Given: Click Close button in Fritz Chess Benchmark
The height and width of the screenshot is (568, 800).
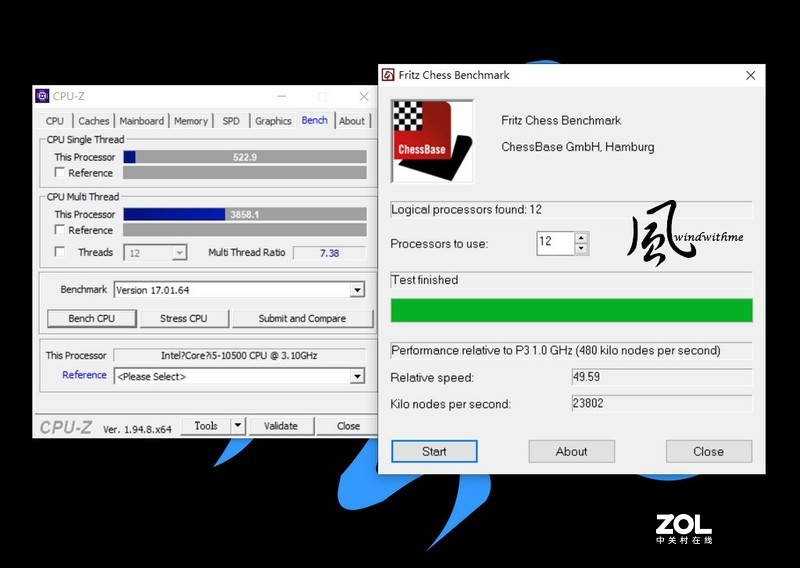Looking at the screenshot, I should coord(708,452).
